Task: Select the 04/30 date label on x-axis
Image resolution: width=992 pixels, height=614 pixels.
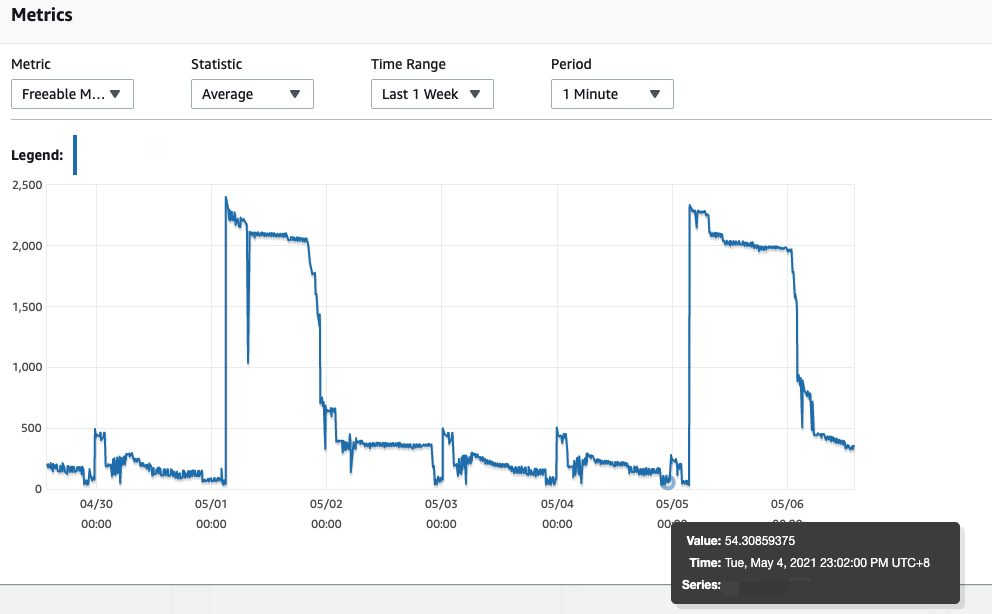Action: pyautogui.click(x=96, y=505)
